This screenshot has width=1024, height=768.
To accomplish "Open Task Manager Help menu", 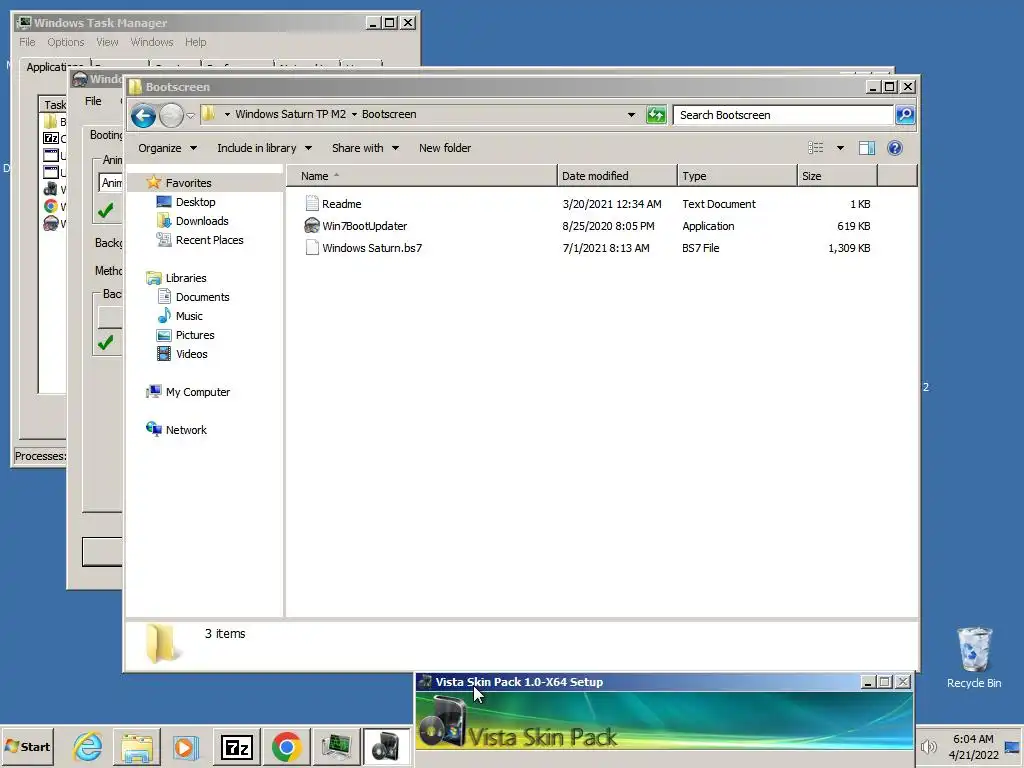I will coord(195,42).
